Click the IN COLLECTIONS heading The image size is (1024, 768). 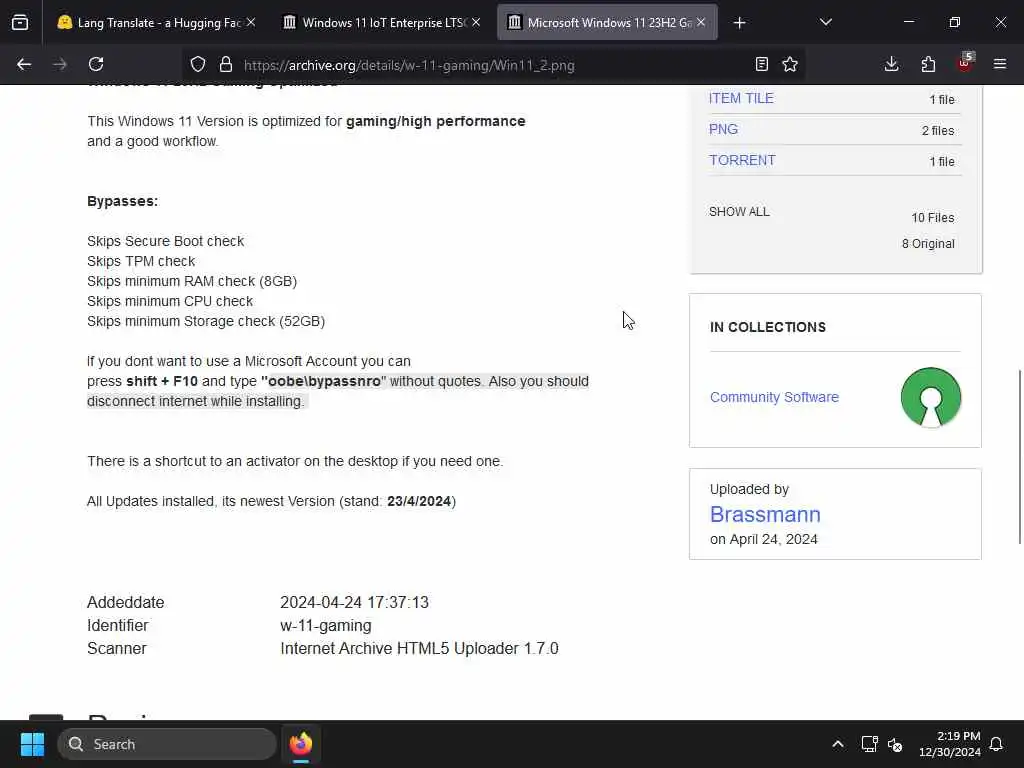pyautogui.click(x=768, y=327)
